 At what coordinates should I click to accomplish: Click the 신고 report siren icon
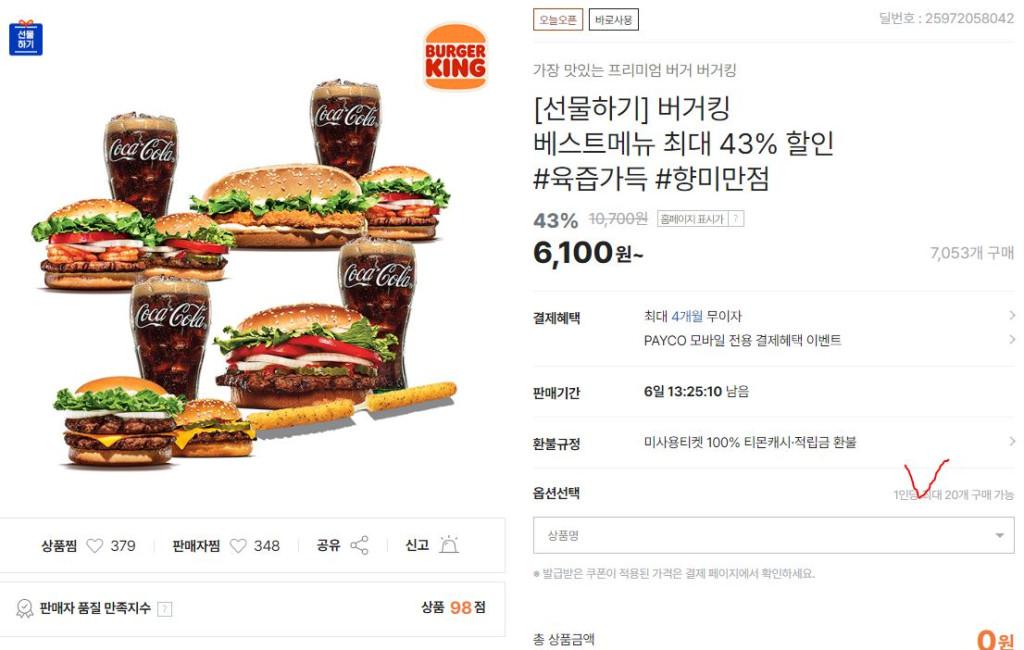449,545
